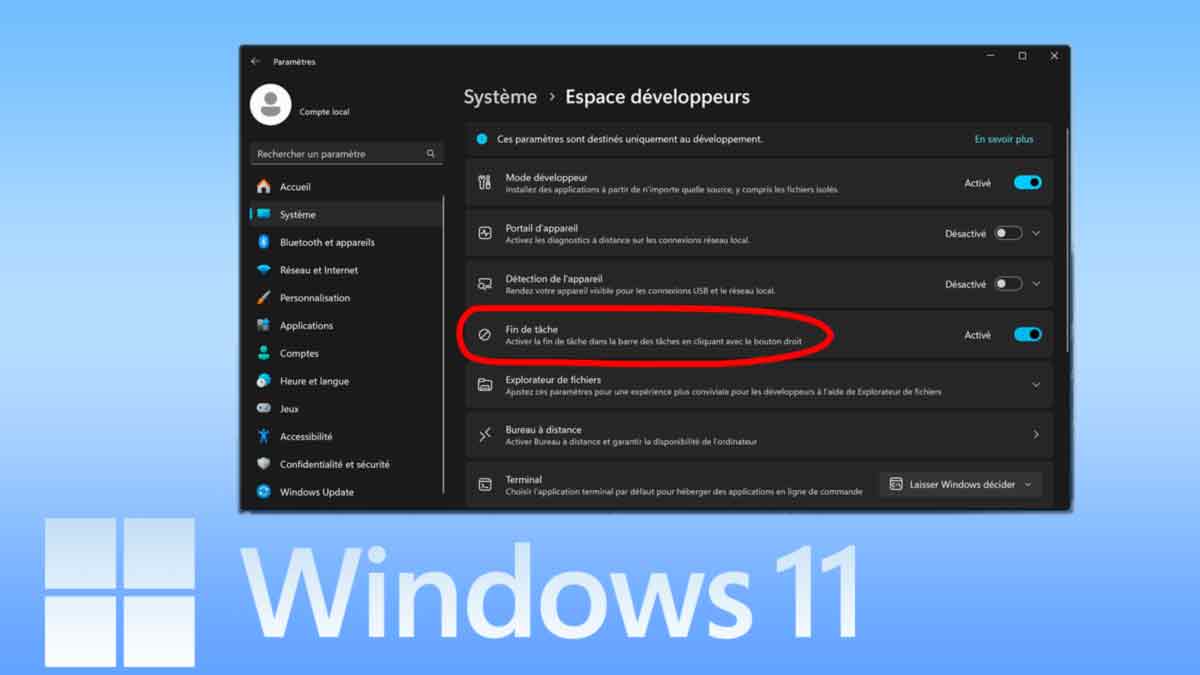1200x675 pixels.
Task: Expand the Portail d'appareil chevron
Action: (1036, 233)
